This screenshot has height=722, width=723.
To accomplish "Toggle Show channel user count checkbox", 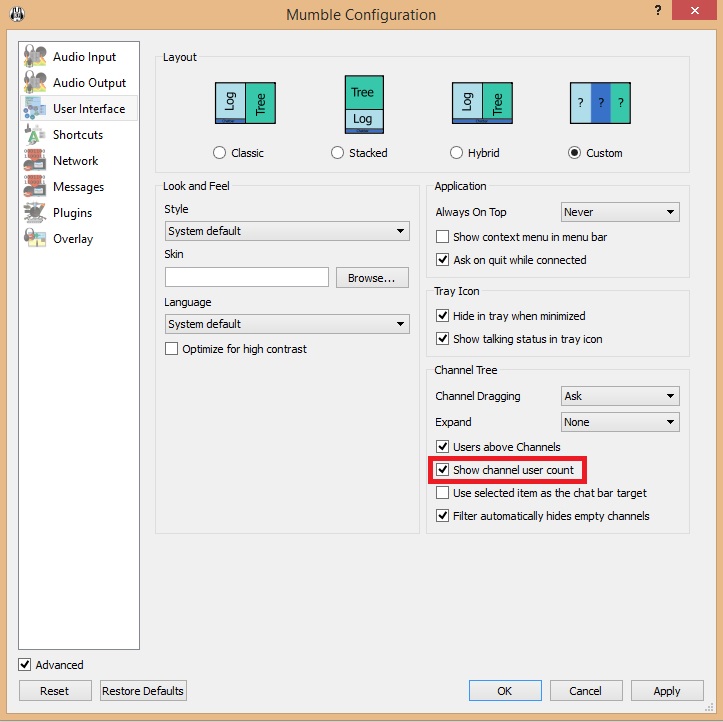I will [443, 469].
